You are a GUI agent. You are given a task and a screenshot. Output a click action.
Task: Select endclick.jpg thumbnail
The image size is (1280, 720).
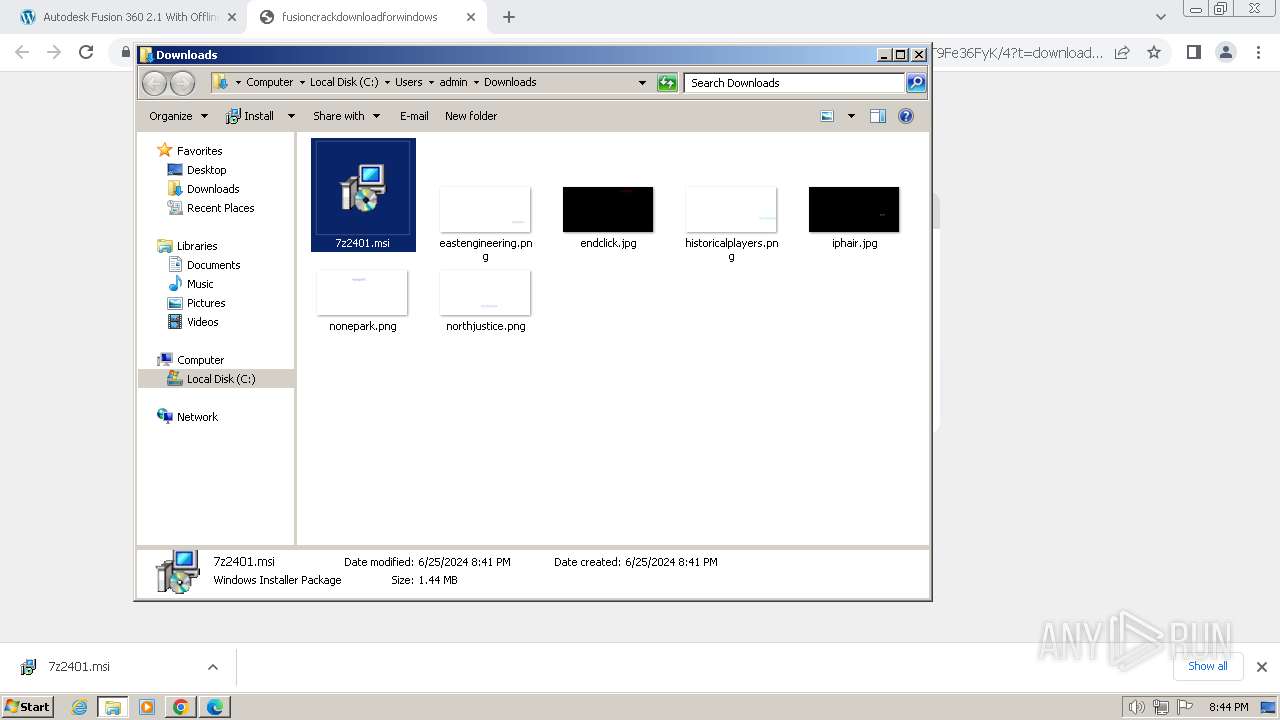[x=608, y=209]
